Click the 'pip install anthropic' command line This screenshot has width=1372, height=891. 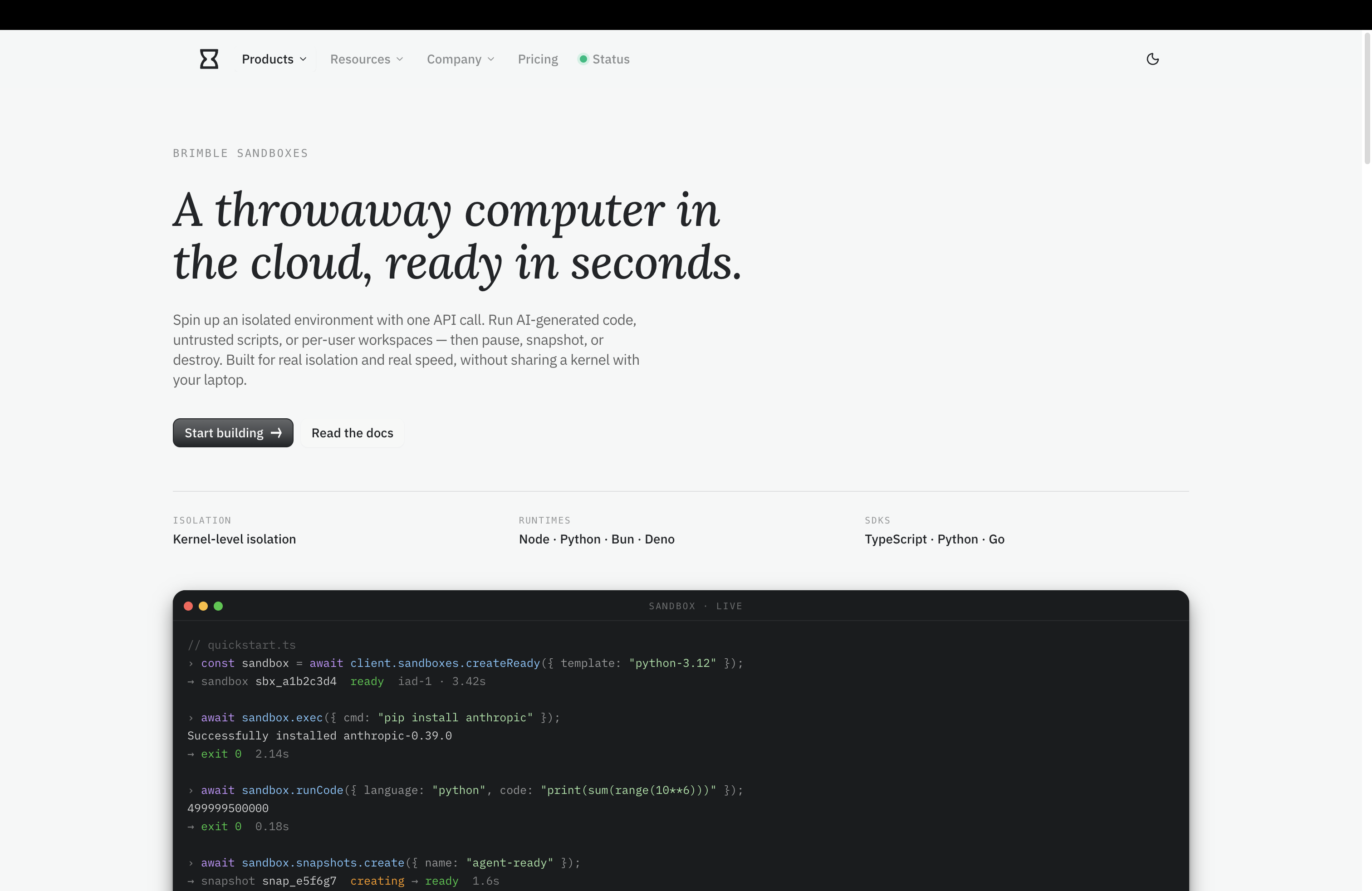(x=373, y=718)
